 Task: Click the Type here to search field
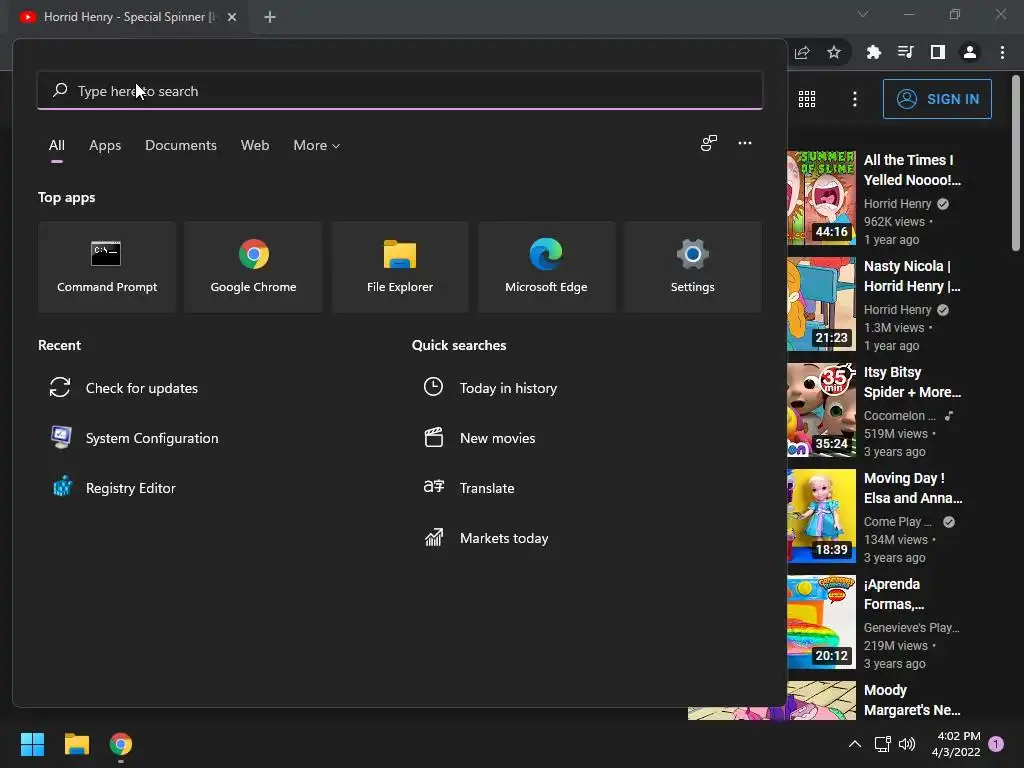pyautogui.click(x=400, y=91)
